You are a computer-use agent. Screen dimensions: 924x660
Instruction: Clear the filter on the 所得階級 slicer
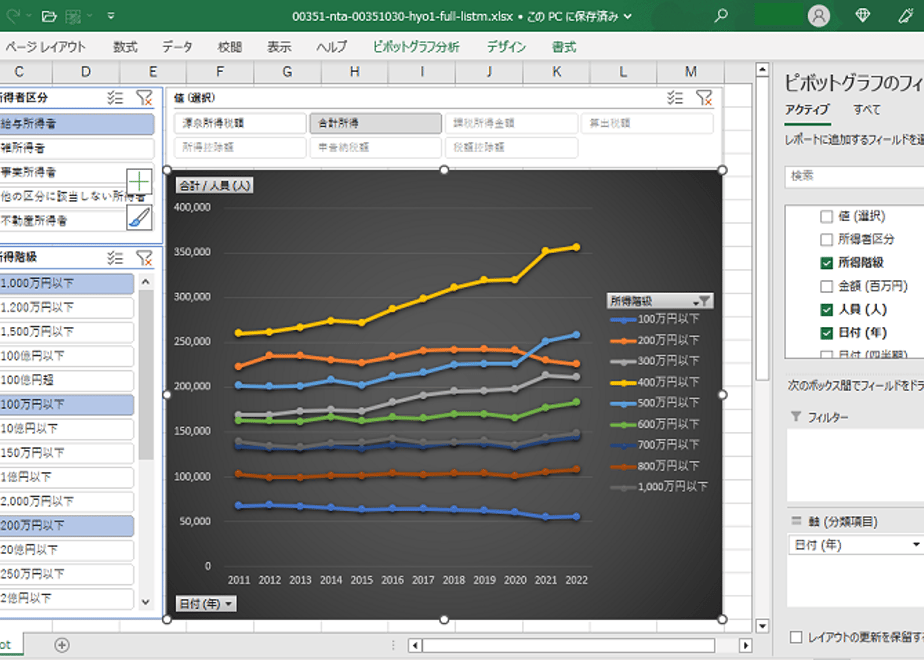pyautogui.click(x=144, y=258)
